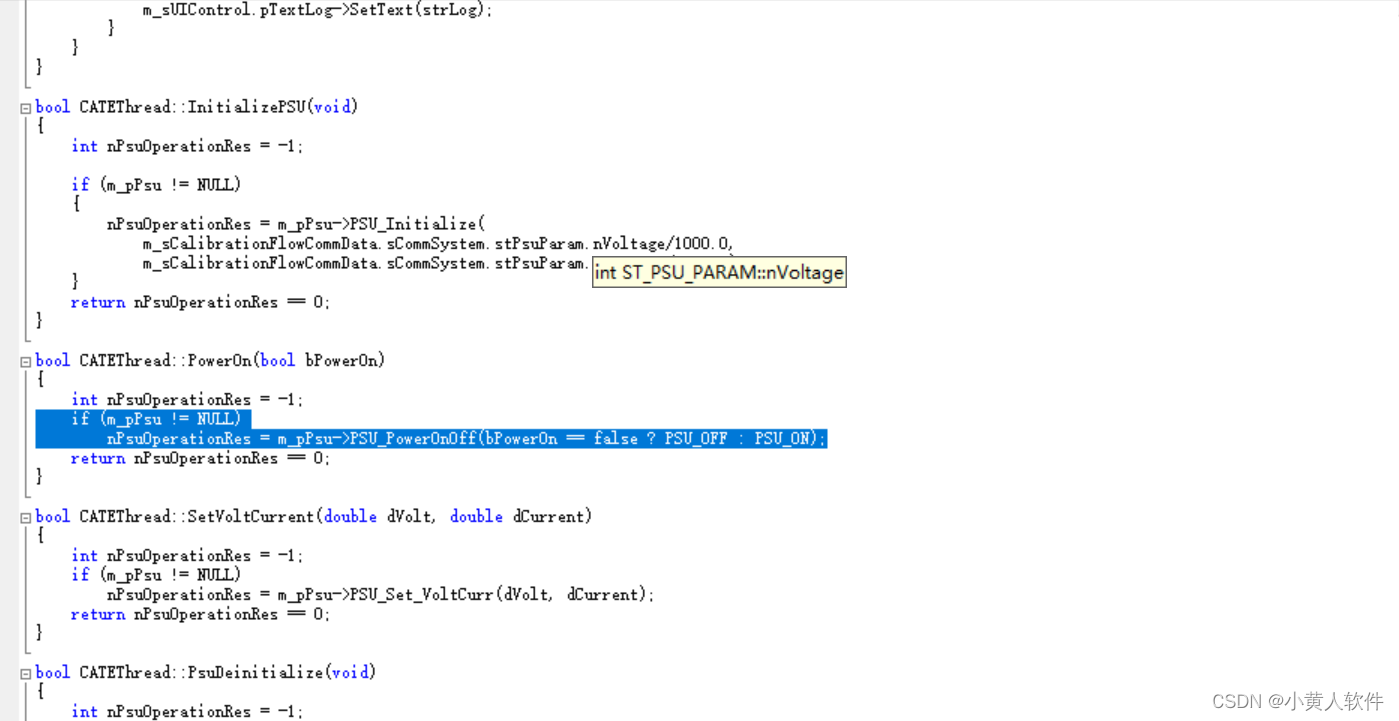Click 'PSU_Set_VoltCurr(dVolt, dCurrent);' call
The width and height of the screenshot is (1399, 721).
tap(502, 595)
